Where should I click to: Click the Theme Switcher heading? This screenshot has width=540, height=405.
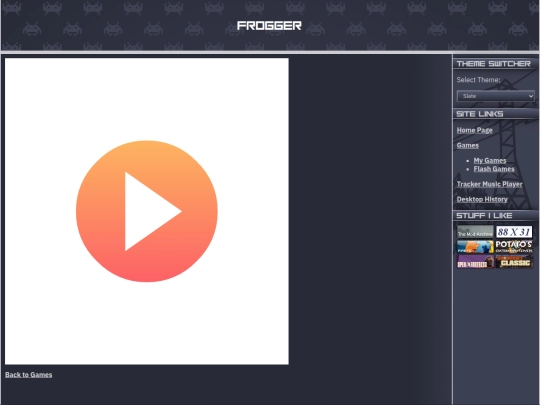tap(494, 64)
